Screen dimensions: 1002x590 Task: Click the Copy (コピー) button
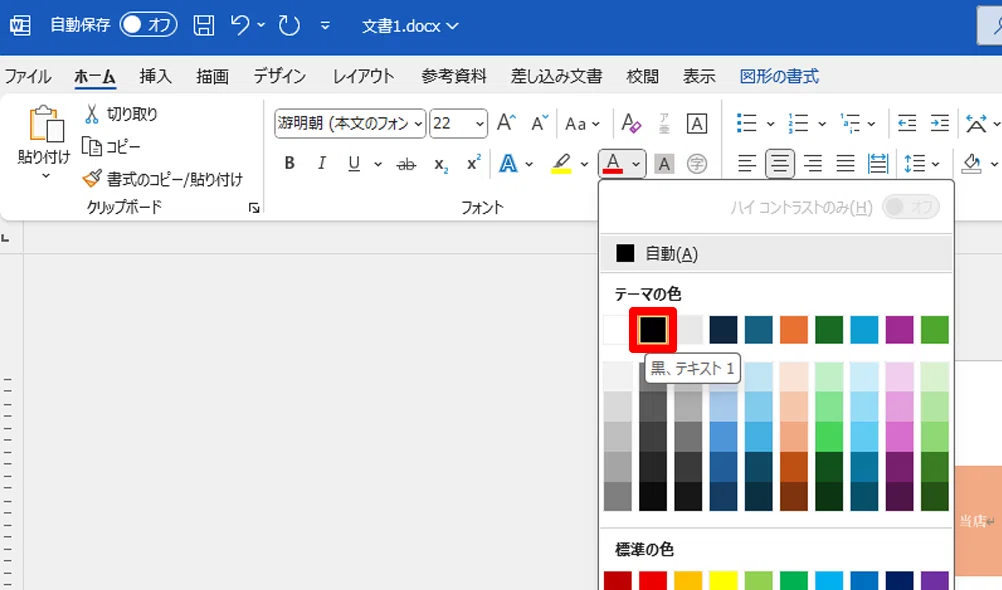pos(111,147)
